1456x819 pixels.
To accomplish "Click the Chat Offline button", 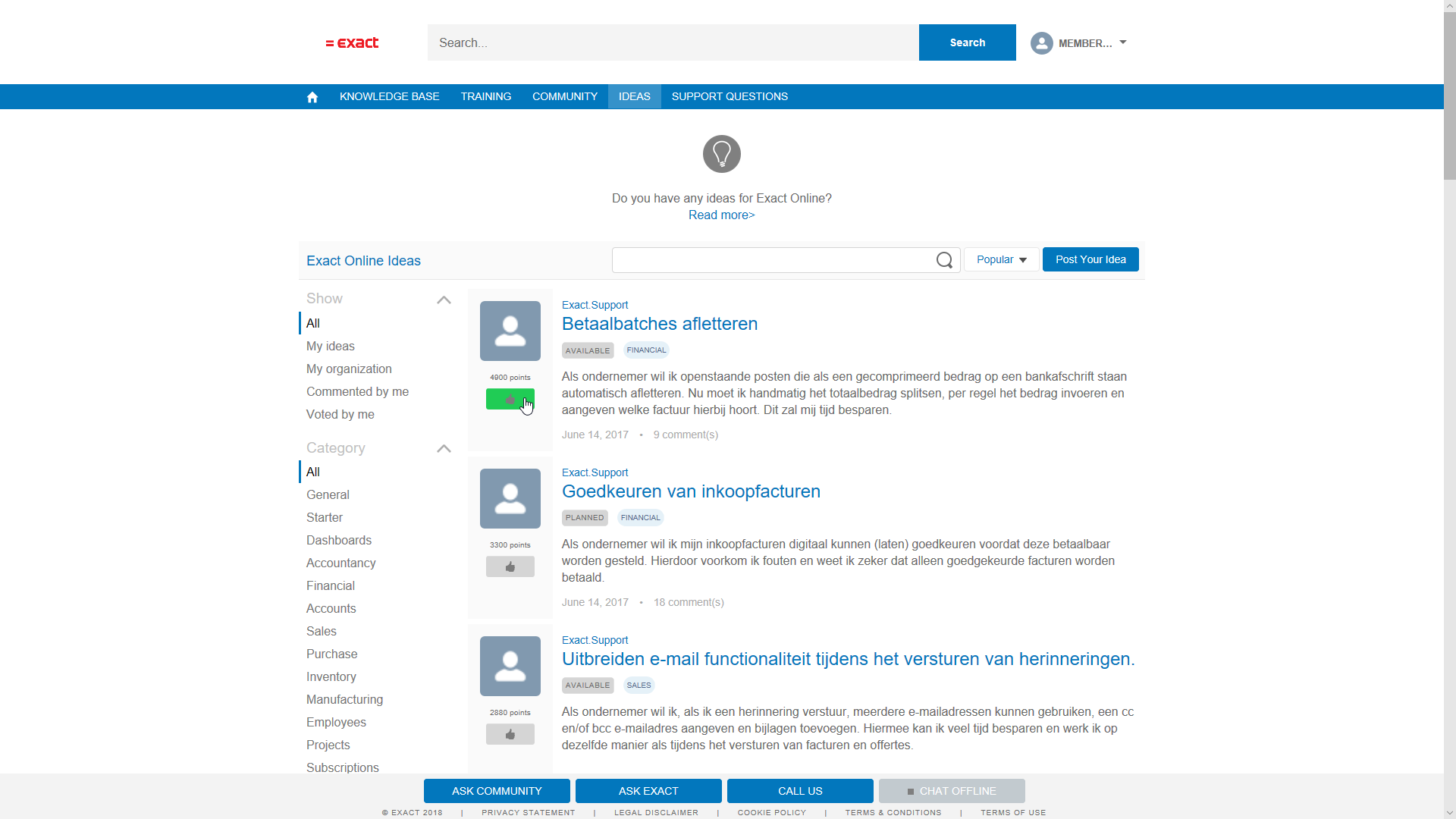I will (x=952, y=791).
